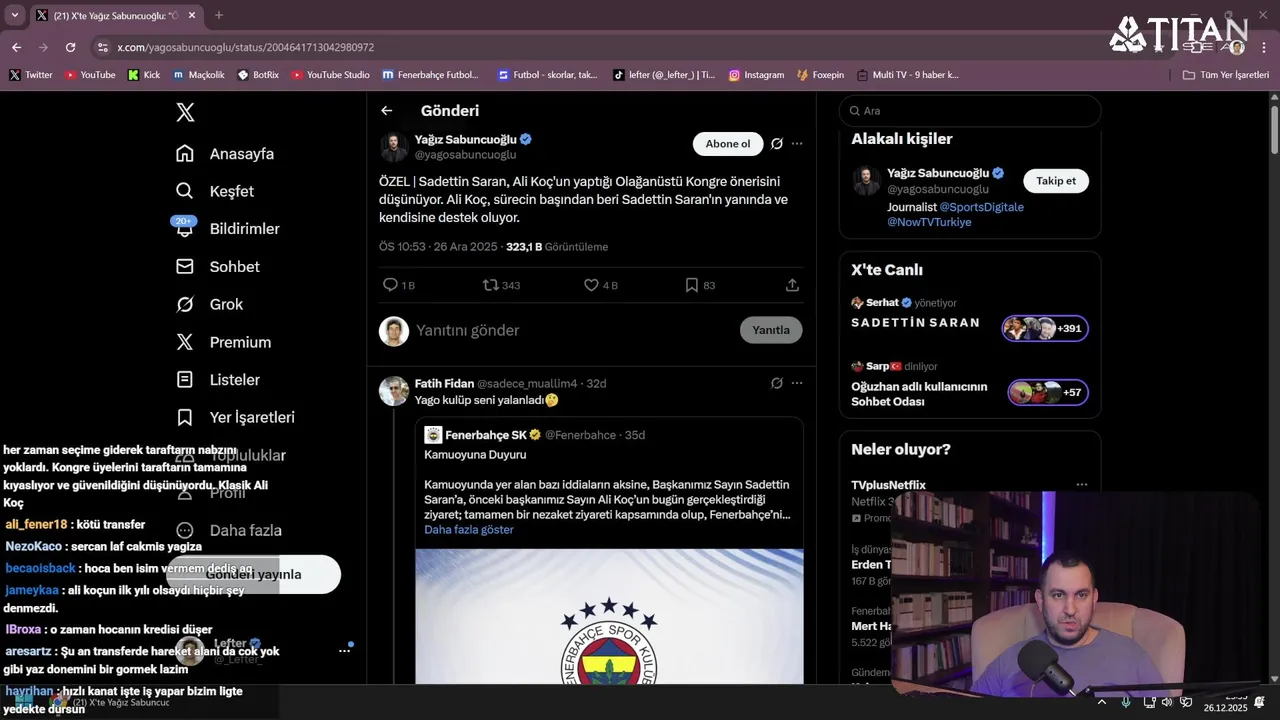Screen dimensions: 1280x720
Task: Open Foxepin bookmark
Action: click(820, 75)
